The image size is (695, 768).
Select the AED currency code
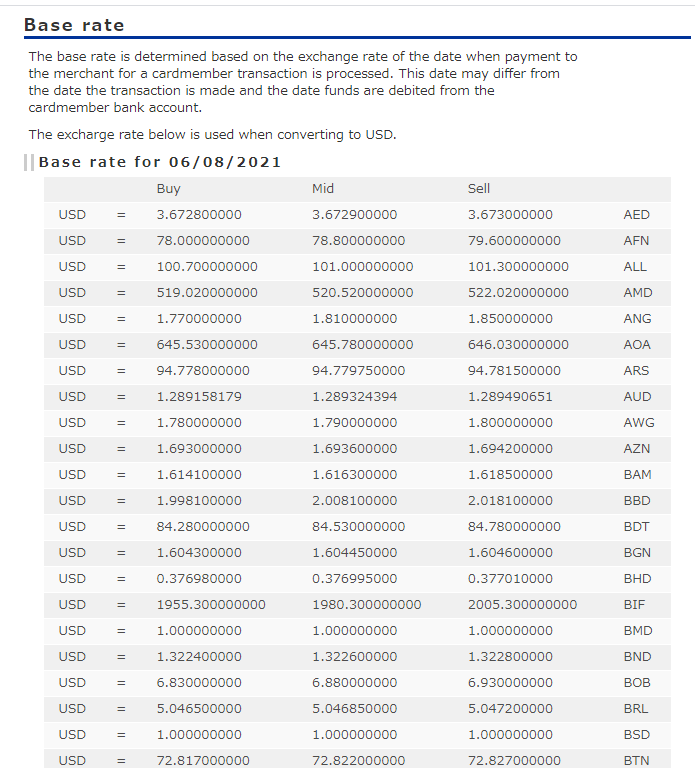(636, 215)
